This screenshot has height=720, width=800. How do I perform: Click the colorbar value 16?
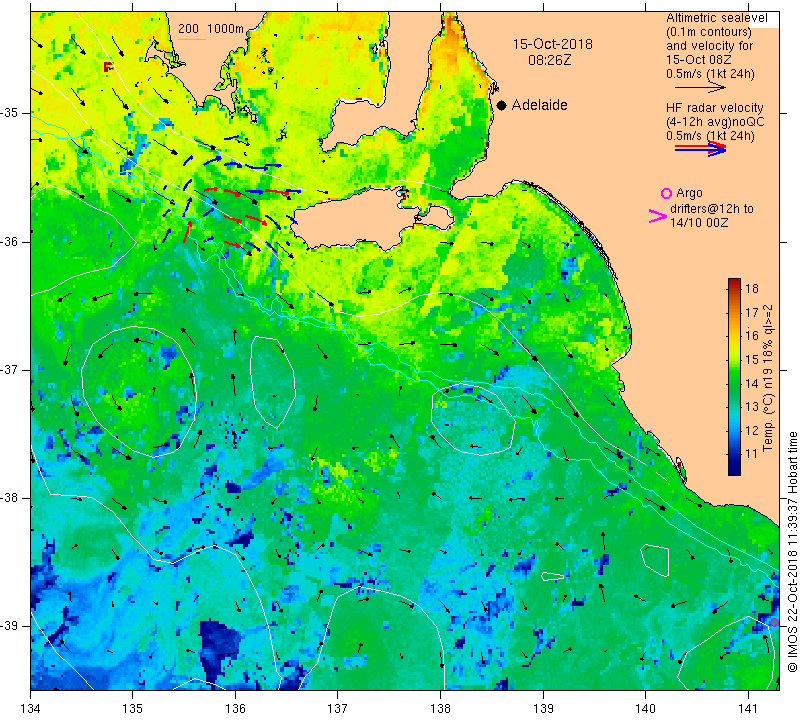pyautogui.click(x=752, y=335)
